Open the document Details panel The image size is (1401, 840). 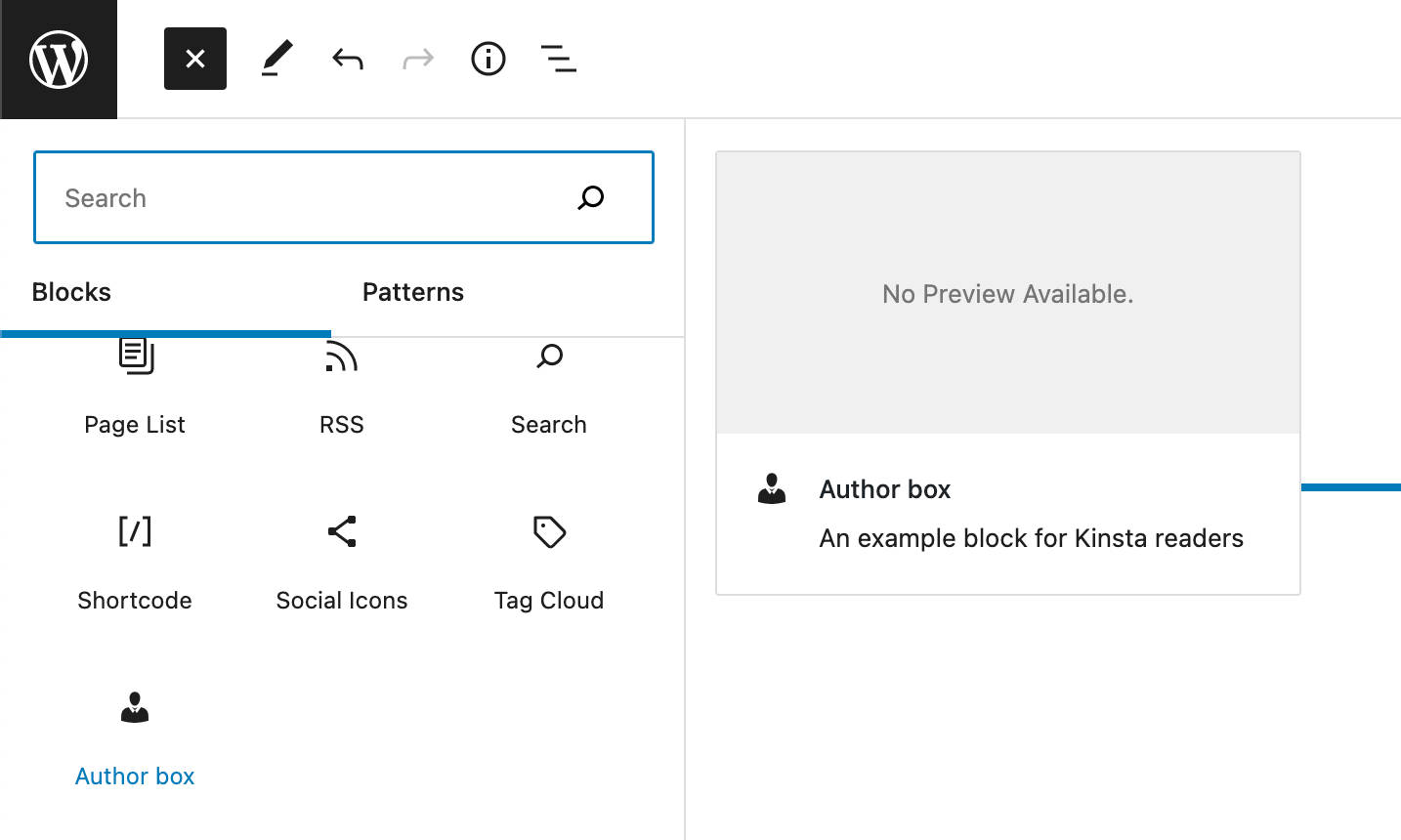488,59
